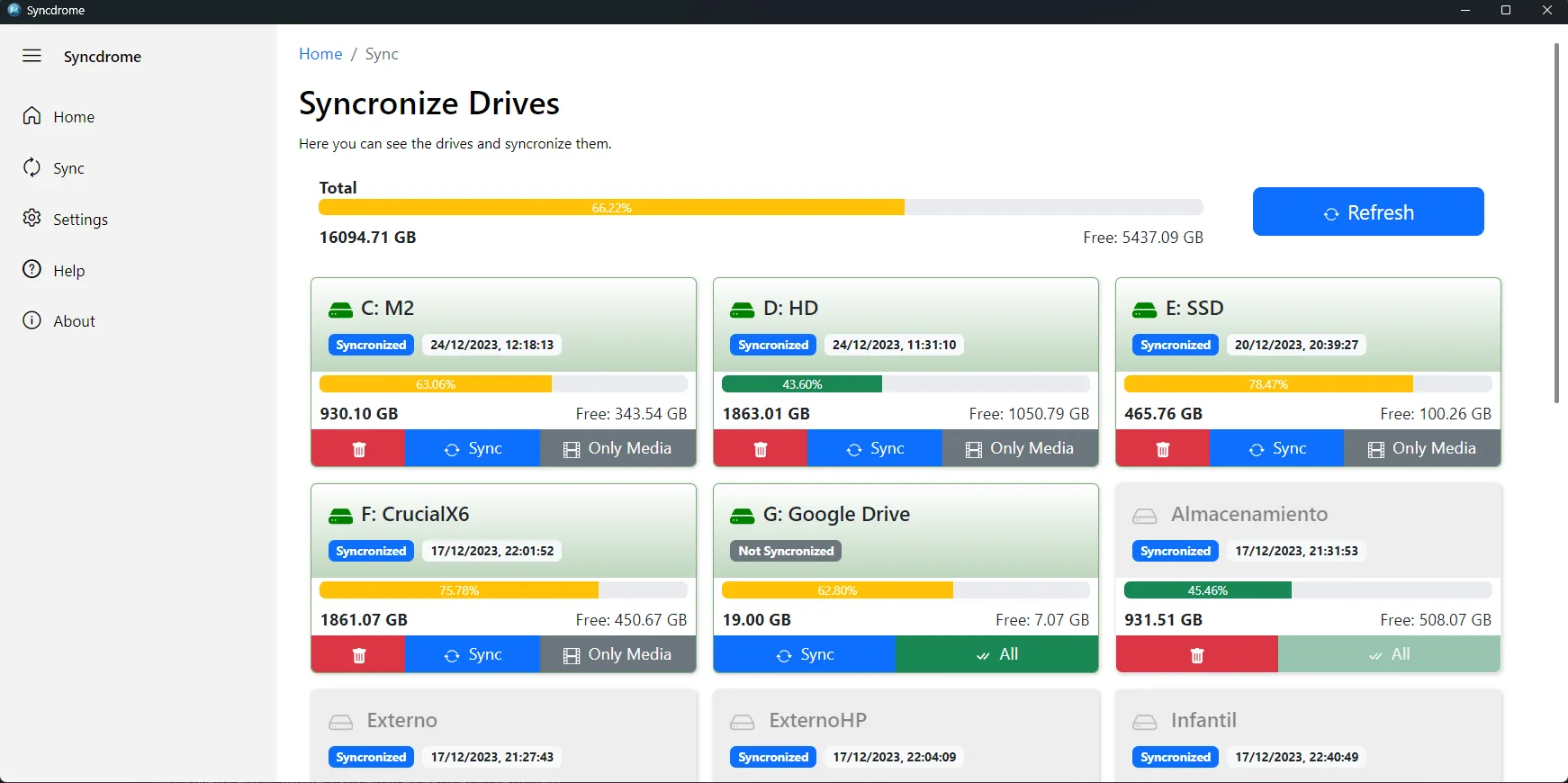Image resolution: width=1568 pixels, height=783 pixels.
Task: Click the Syncdrome app icon in title bar
Action: tap(14, 11)
